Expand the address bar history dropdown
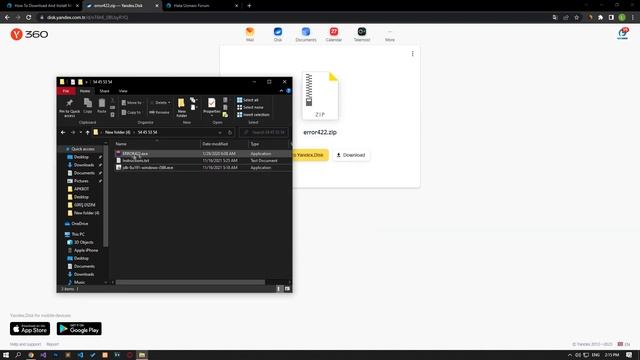 tap(220, 132)
